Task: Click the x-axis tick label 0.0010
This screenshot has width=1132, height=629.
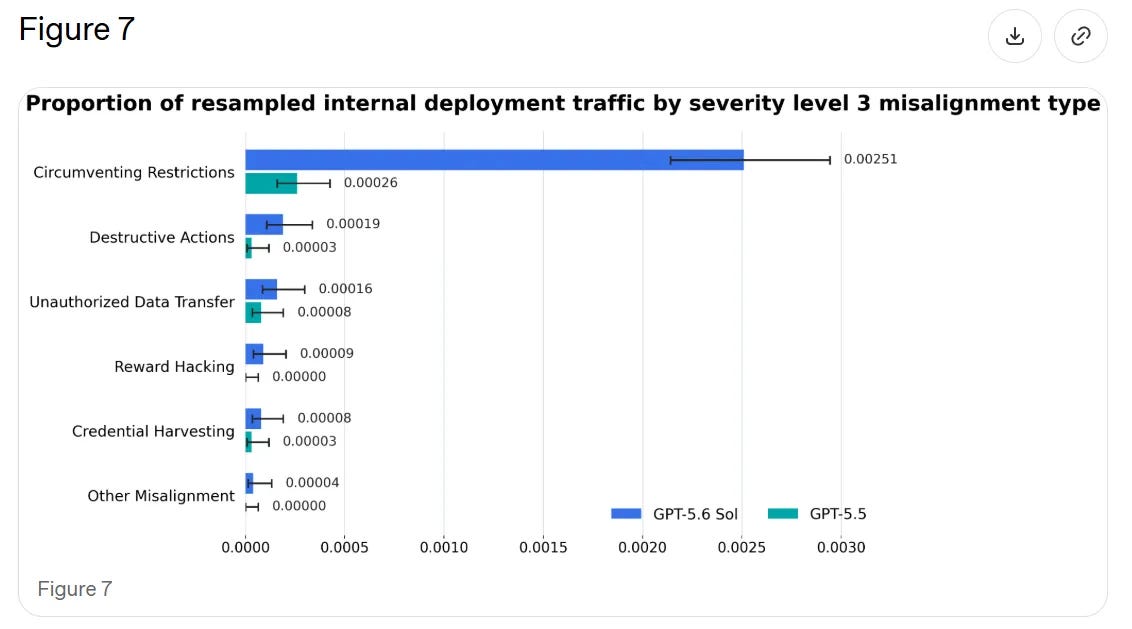Action: point(444,547)
